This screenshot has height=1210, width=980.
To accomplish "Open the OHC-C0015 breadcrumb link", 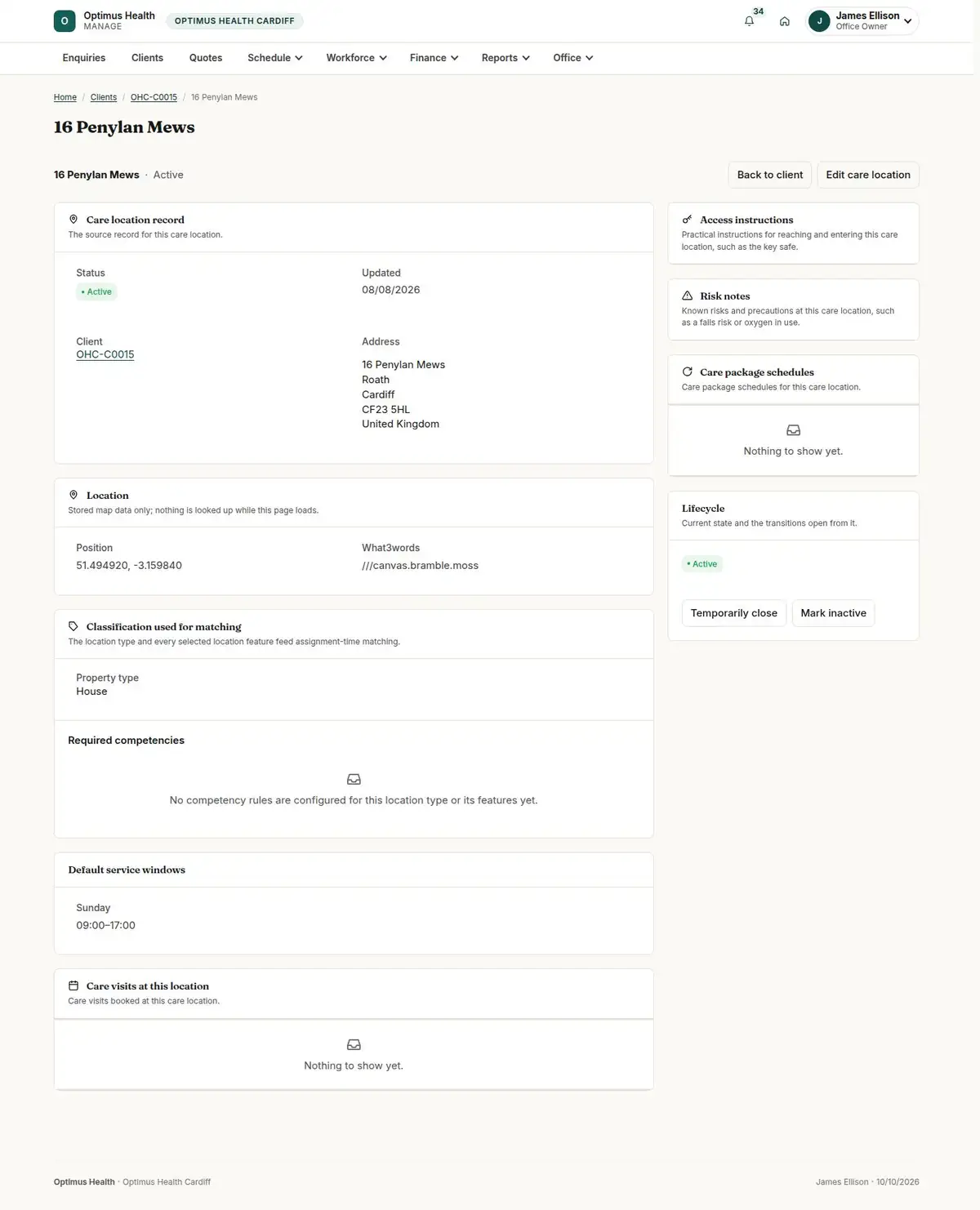I will coord(154,97).
